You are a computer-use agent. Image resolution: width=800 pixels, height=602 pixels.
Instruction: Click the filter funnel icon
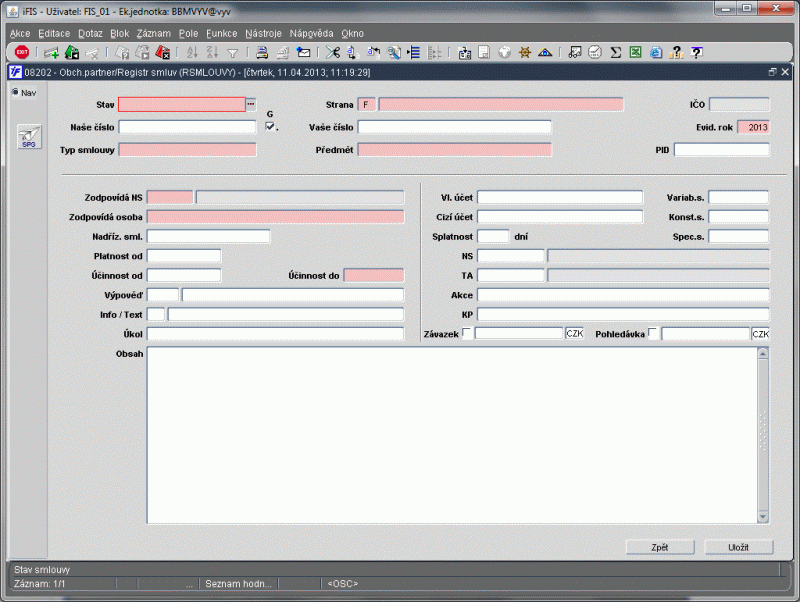coord(233,53)
